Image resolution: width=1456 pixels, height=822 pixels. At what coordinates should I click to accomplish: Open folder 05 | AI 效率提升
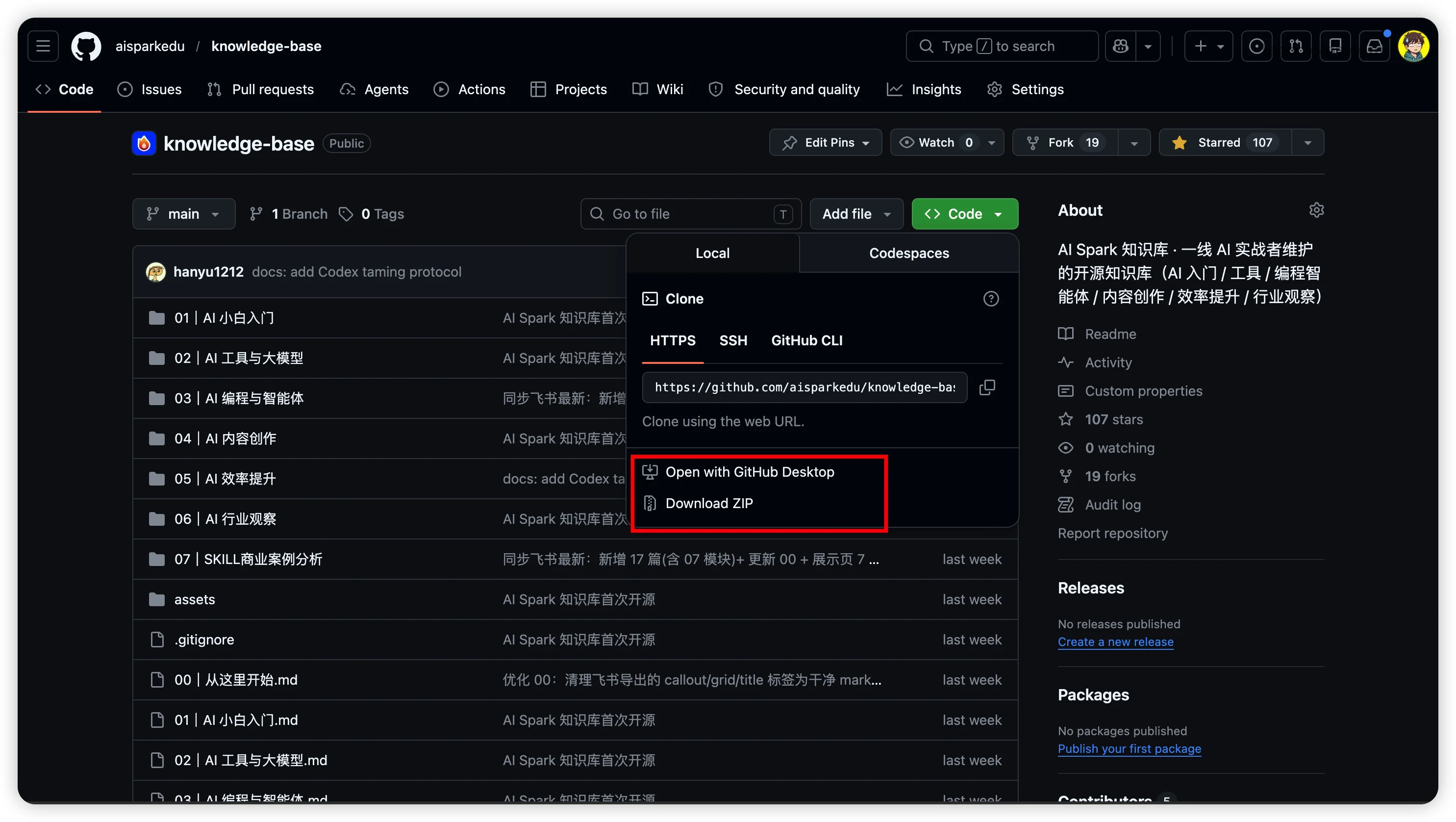click(225, 479)
